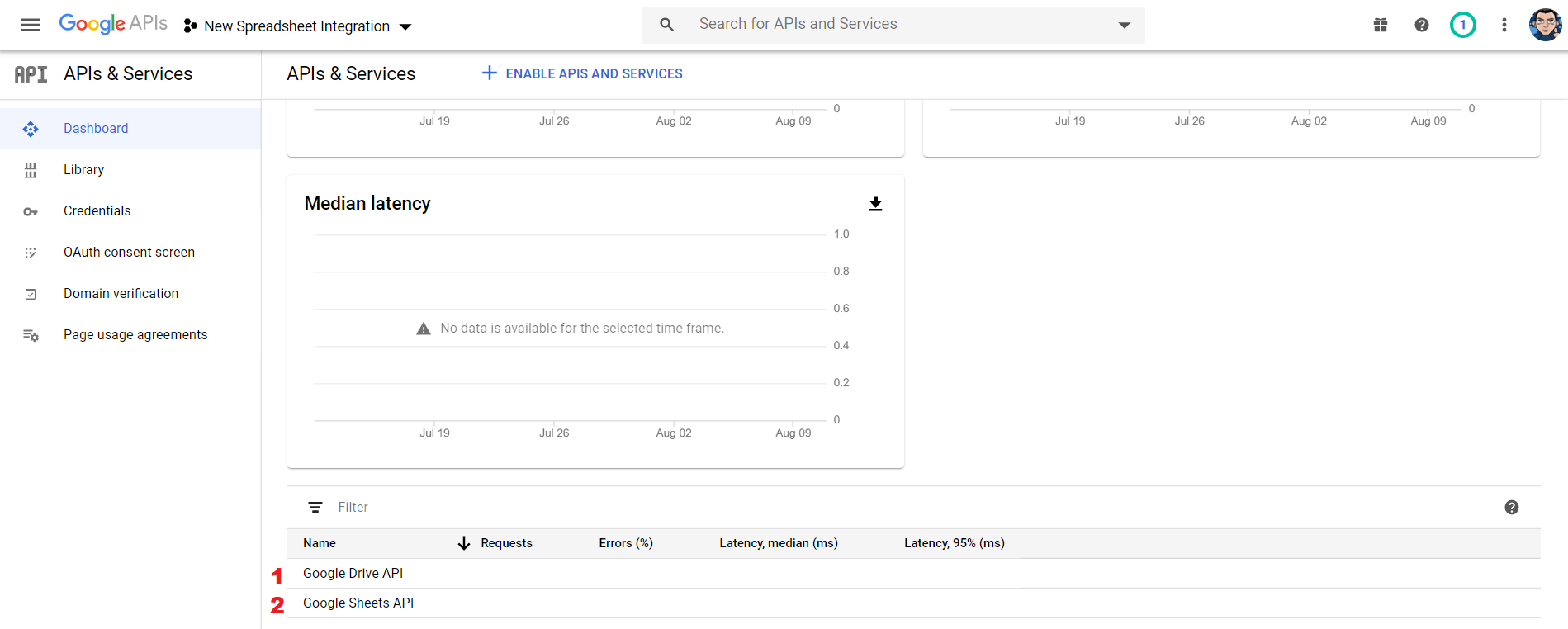The image size is (1568, 629).
Task: Open the help question mark in header
Action: coord(1422,25)
